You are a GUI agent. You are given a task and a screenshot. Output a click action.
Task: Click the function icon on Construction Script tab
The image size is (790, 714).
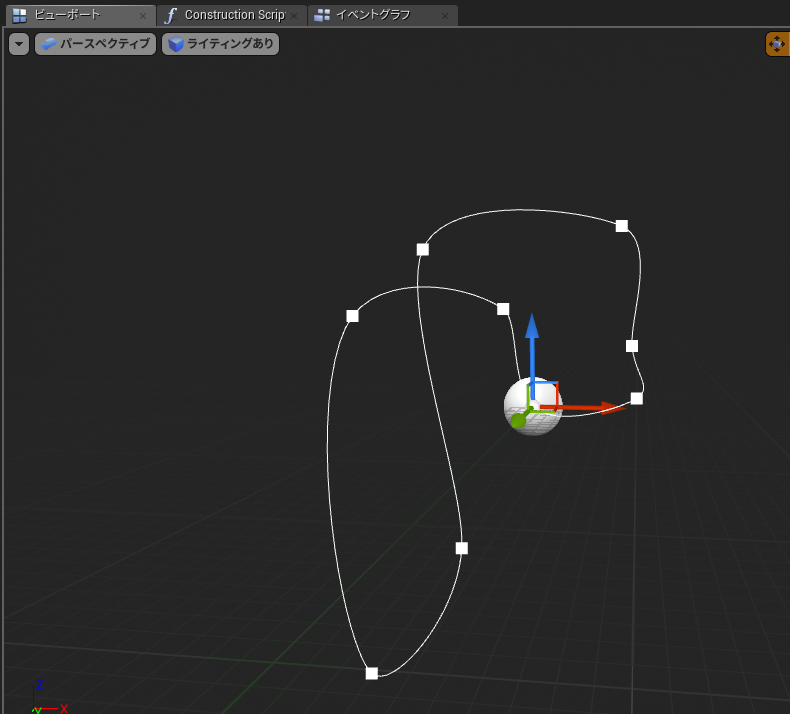(x=171, y=16)
